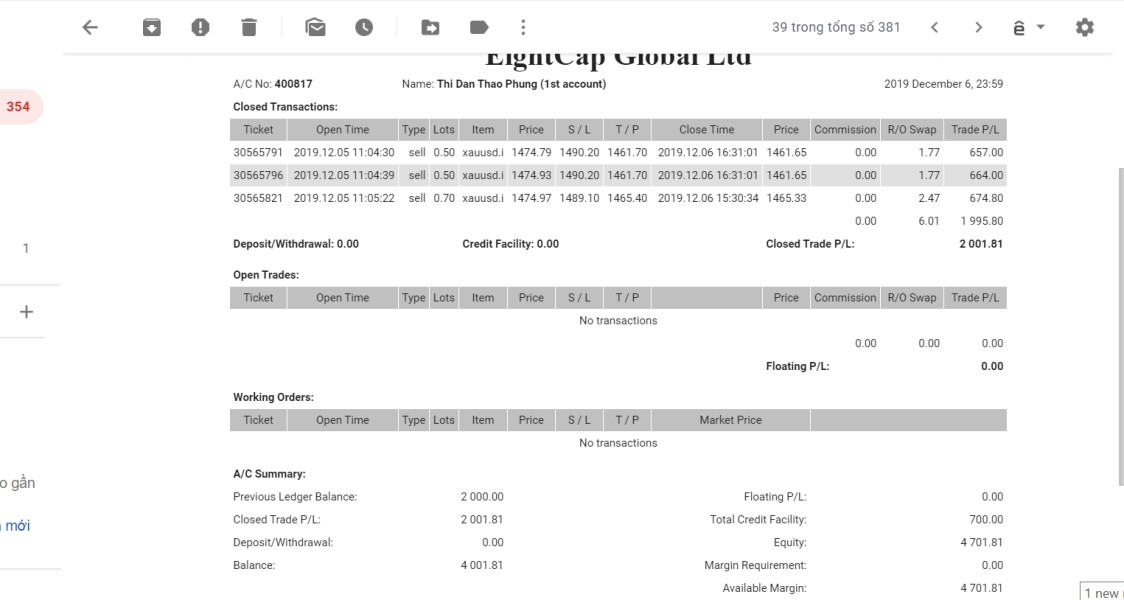Click the 354 unread count badge
The height and width of the screenshot is (600, 1124).
click(x=19, y=107)
